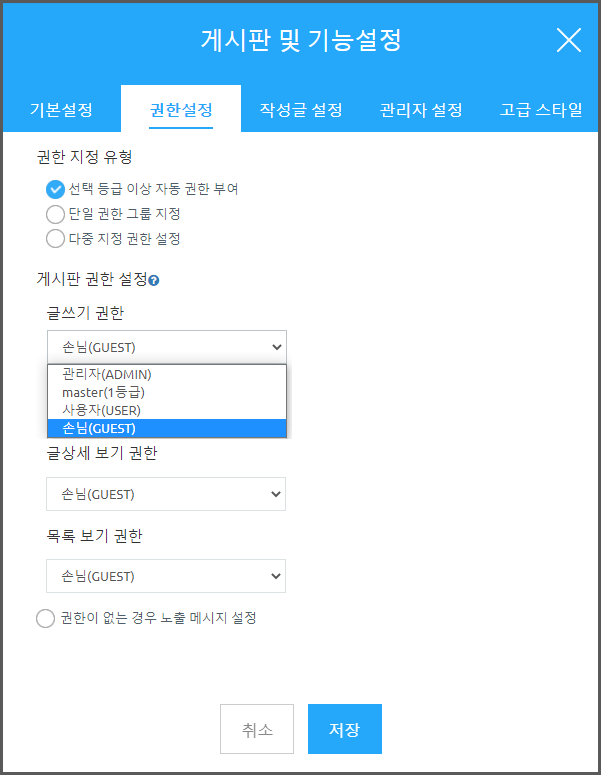
Task: Open the 글상세 보기 권한 dropdown
Action: coord(166,494)
